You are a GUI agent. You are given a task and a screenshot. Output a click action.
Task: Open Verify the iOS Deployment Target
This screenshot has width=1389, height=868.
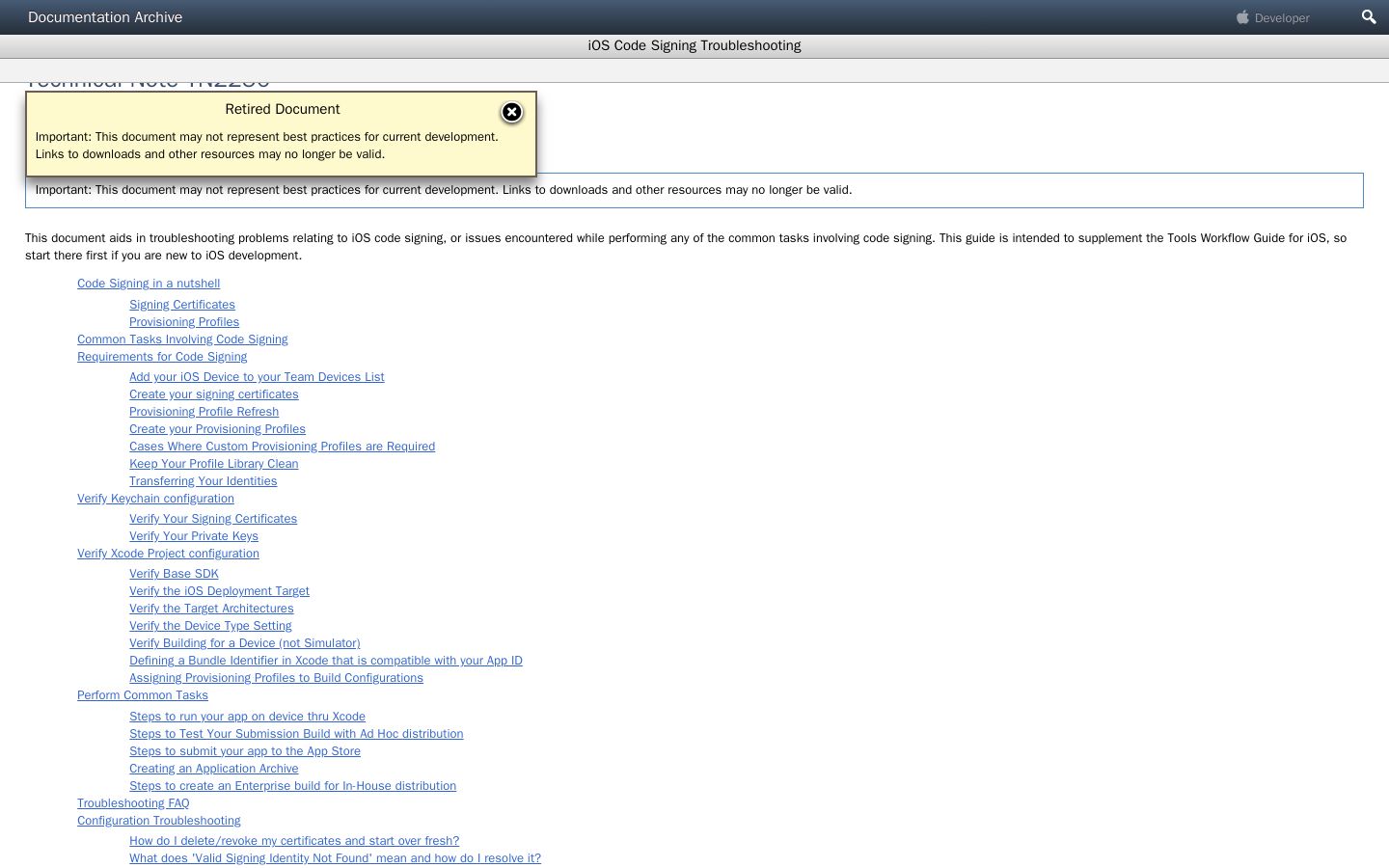[x=219, y=591]
